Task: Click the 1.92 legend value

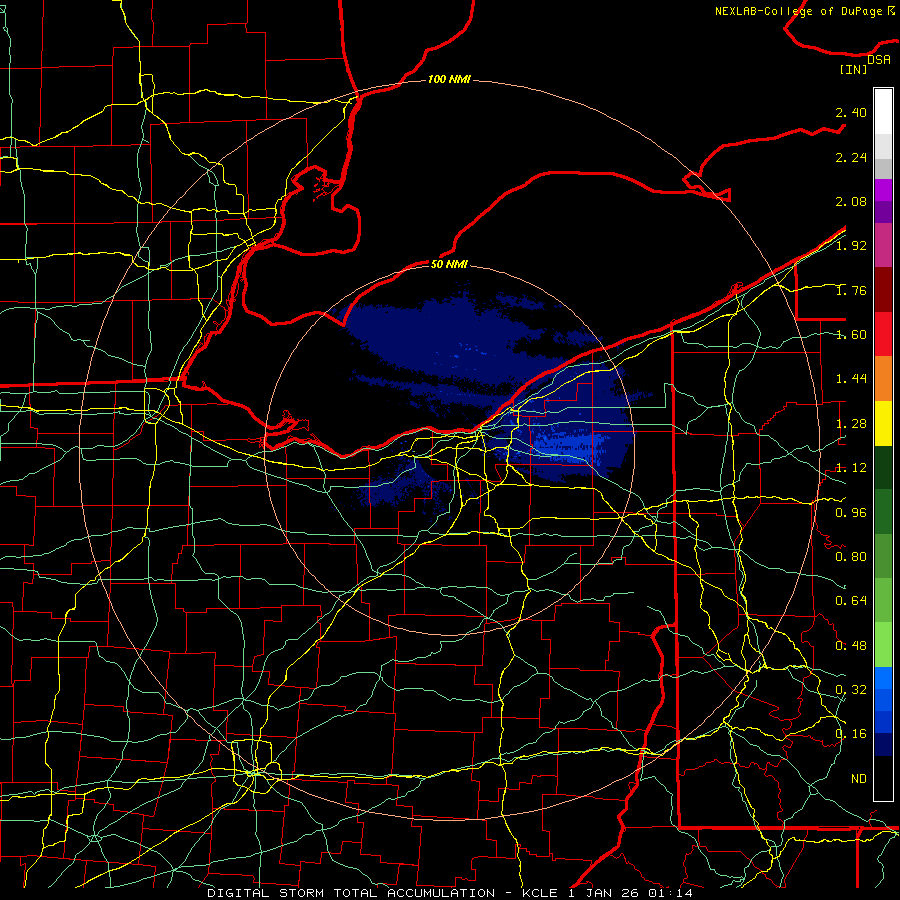Action: (x=851, y=246)
